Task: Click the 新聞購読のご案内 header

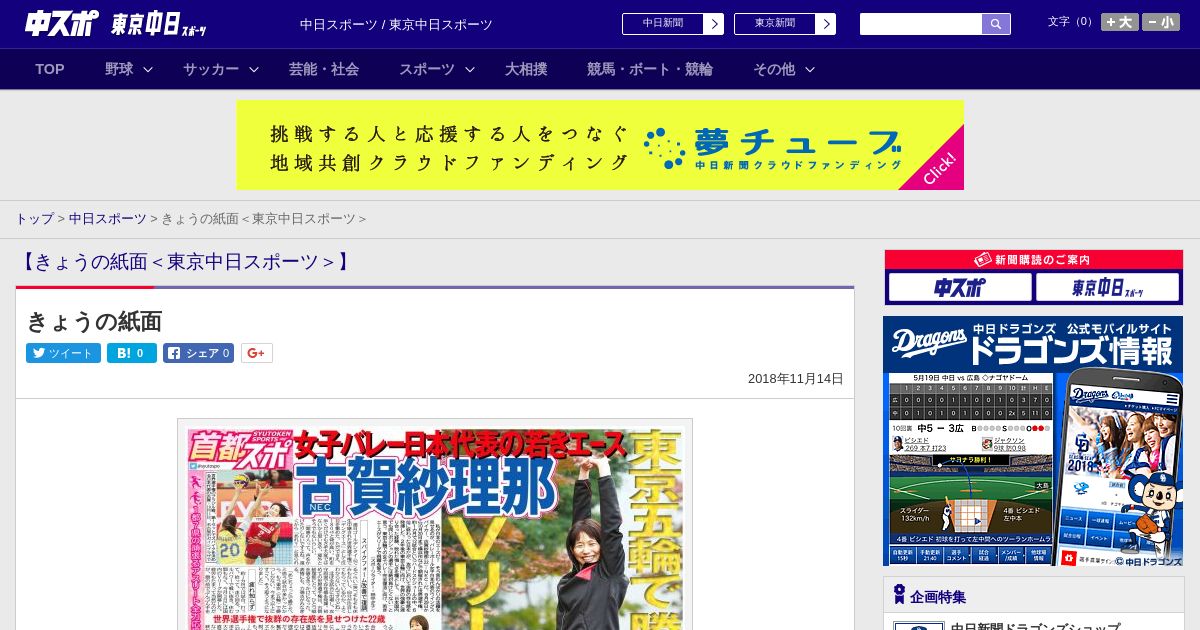Action: pos(1034,260)
